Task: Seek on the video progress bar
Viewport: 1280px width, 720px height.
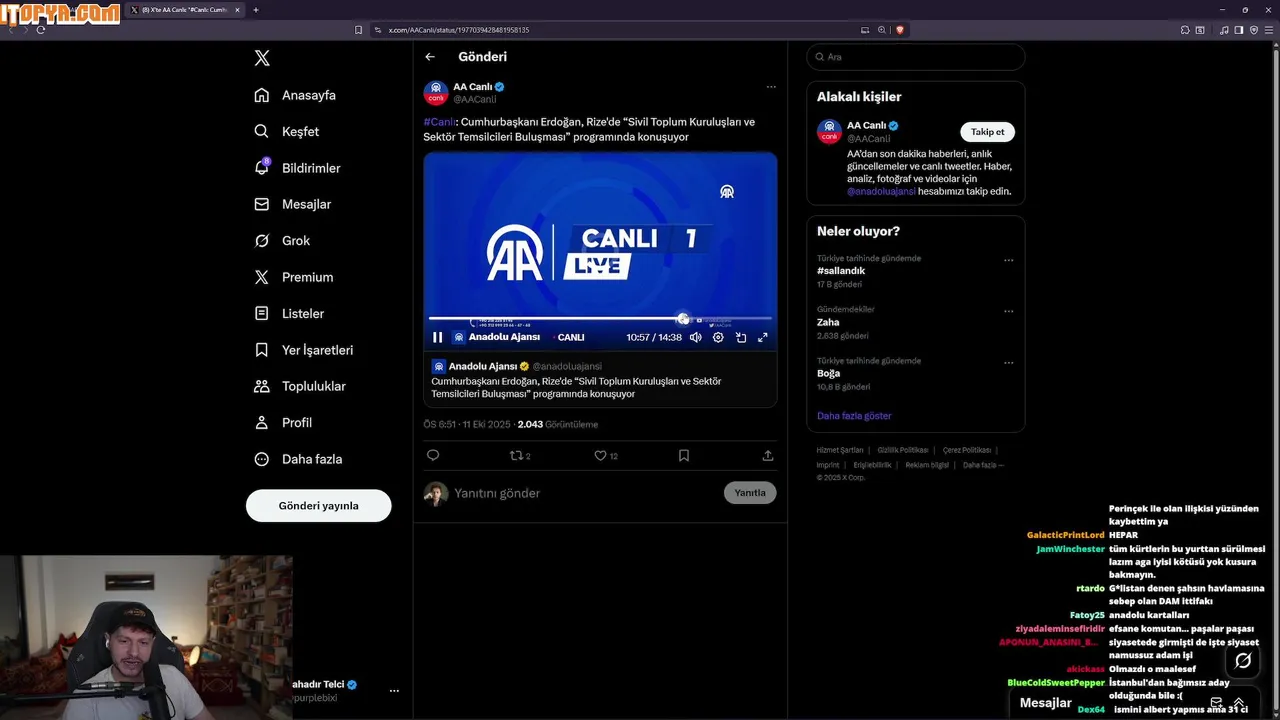Action: (600, 318)
